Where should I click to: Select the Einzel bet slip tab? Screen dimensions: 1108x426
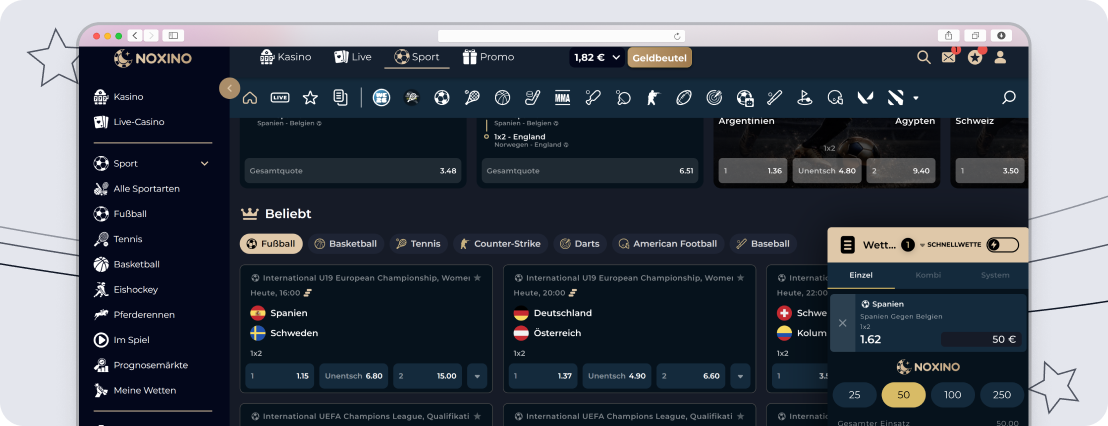[x=861, y=275]
